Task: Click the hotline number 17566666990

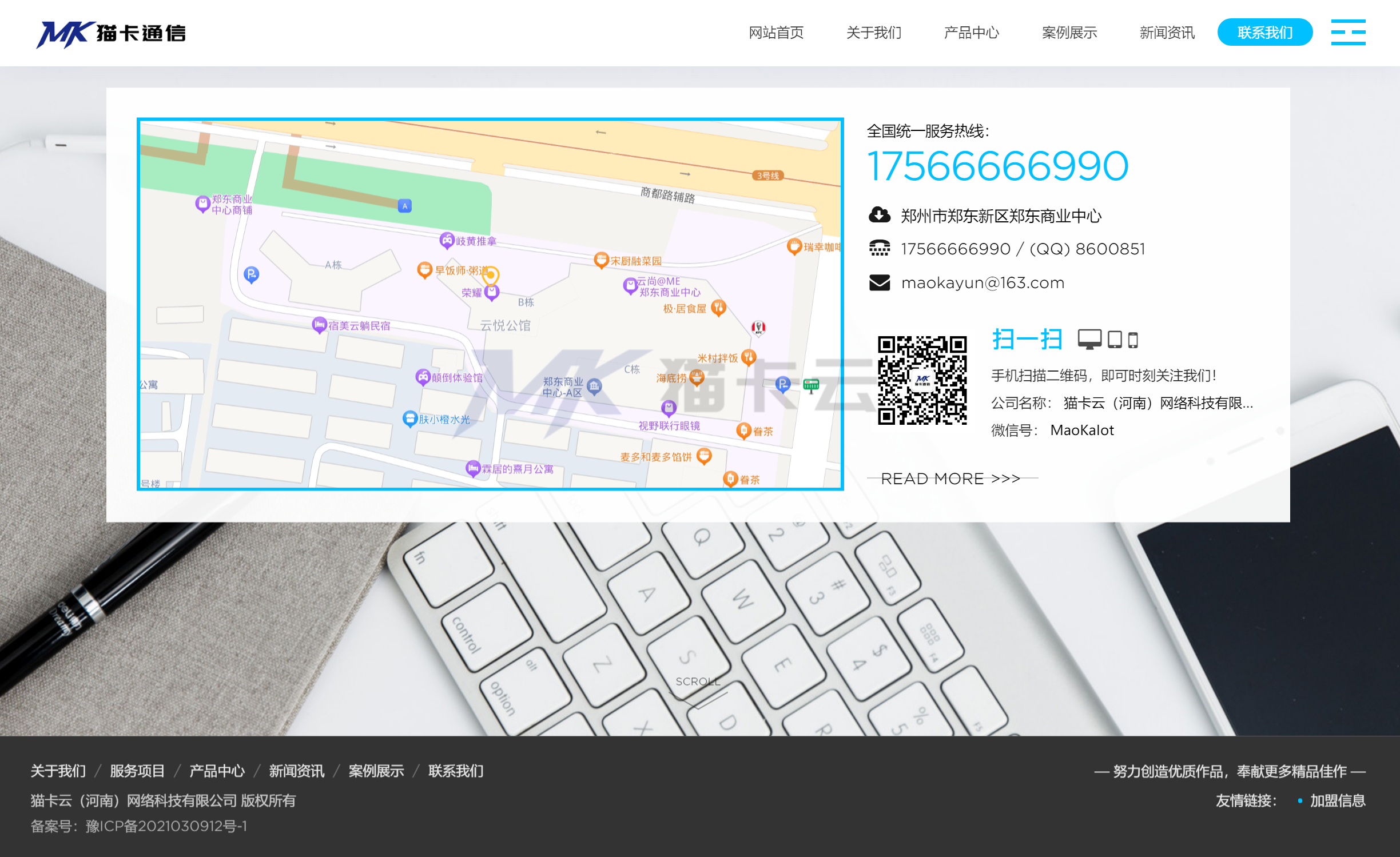Action: click(x=998, y=166)
